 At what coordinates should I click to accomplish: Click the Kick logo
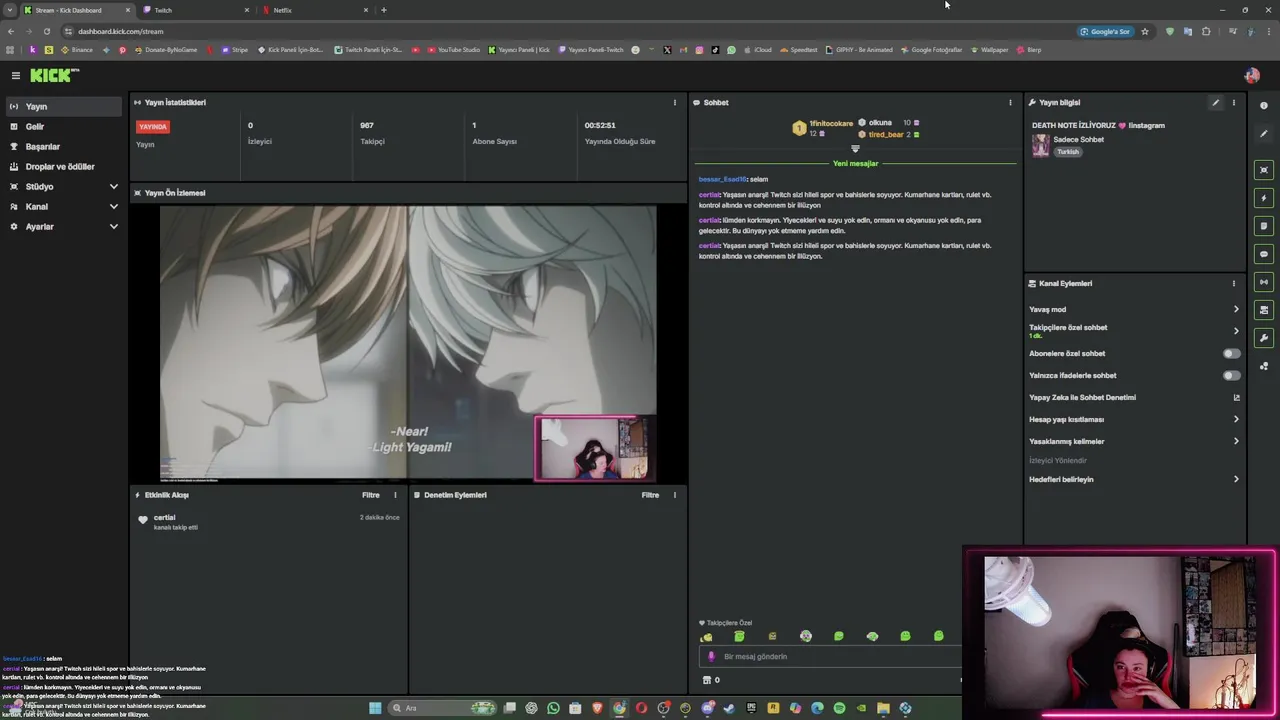(x=52, y=75)
